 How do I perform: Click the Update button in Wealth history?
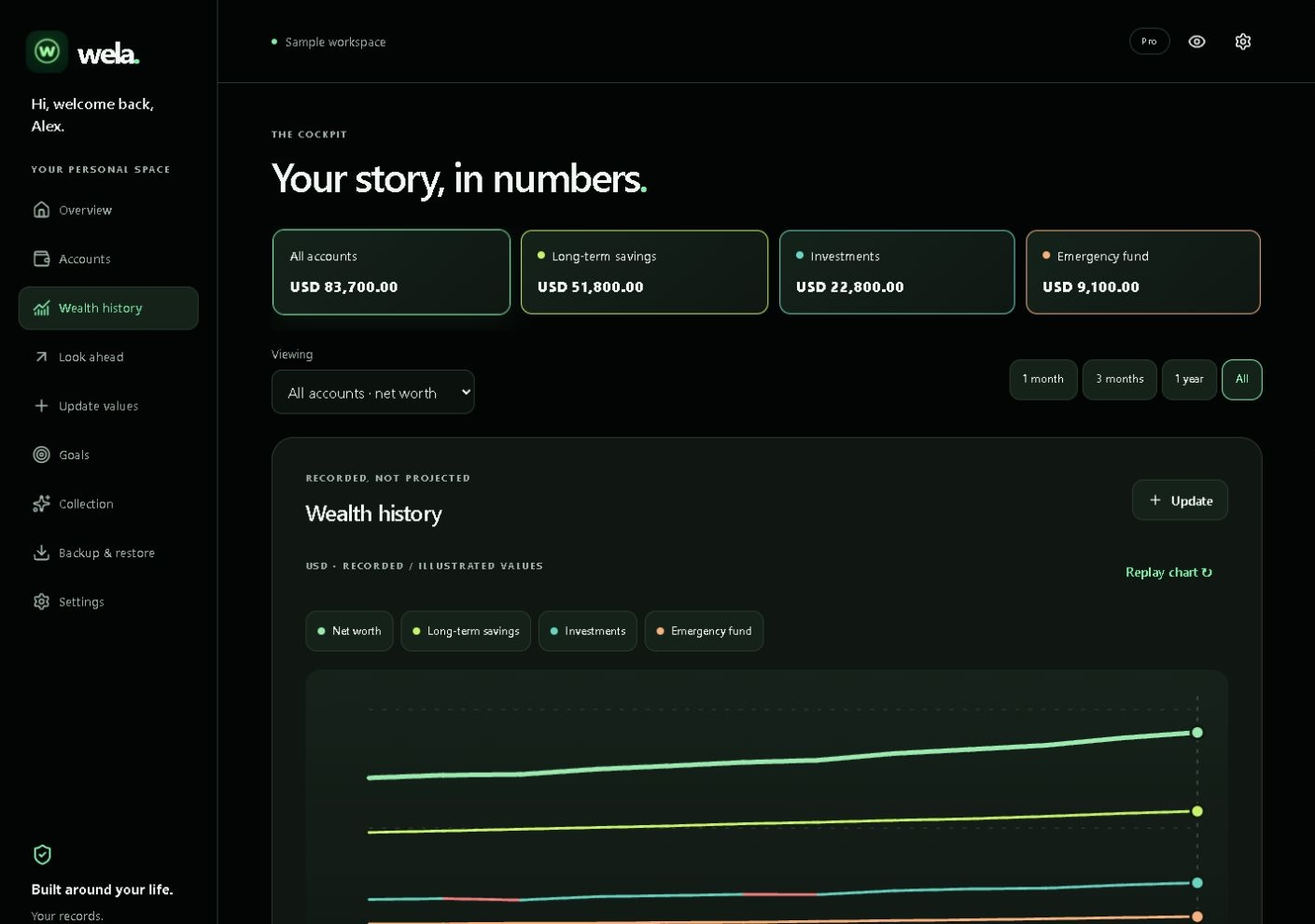coord(1180,500)
